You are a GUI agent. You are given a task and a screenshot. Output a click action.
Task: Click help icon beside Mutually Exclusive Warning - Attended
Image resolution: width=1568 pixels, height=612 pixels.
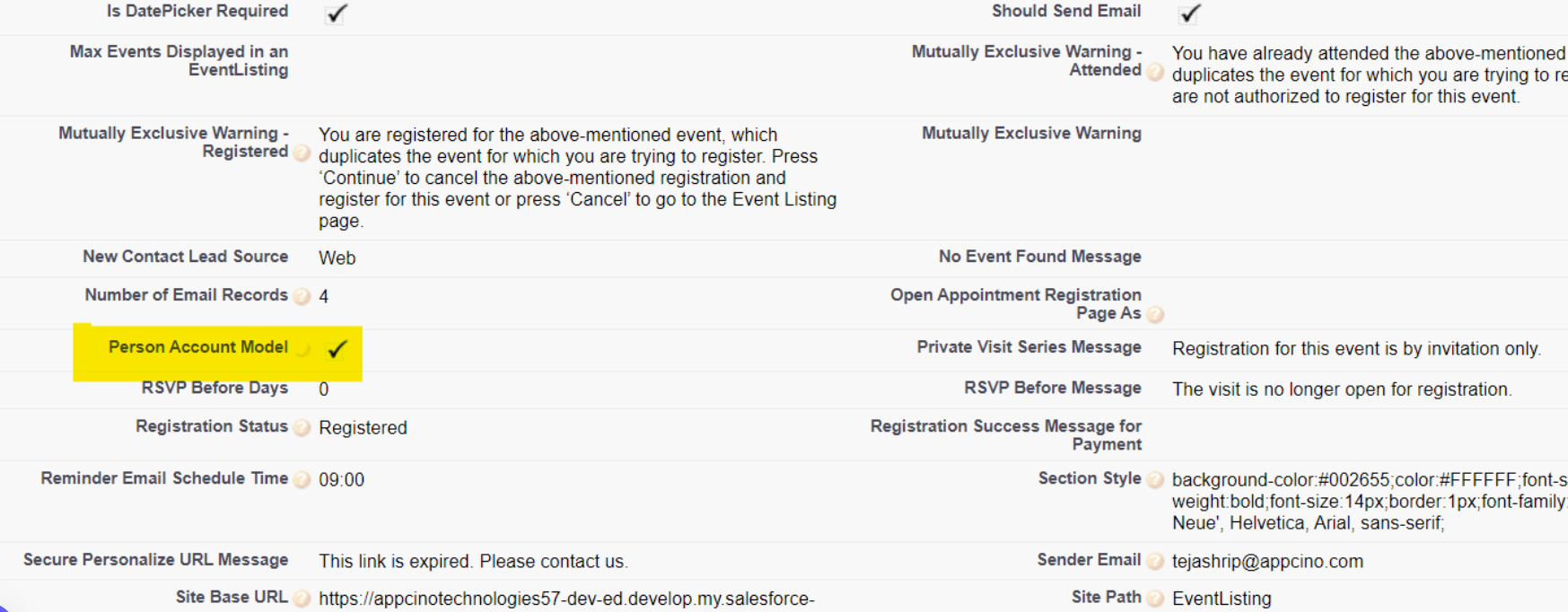coord(1155,72)
